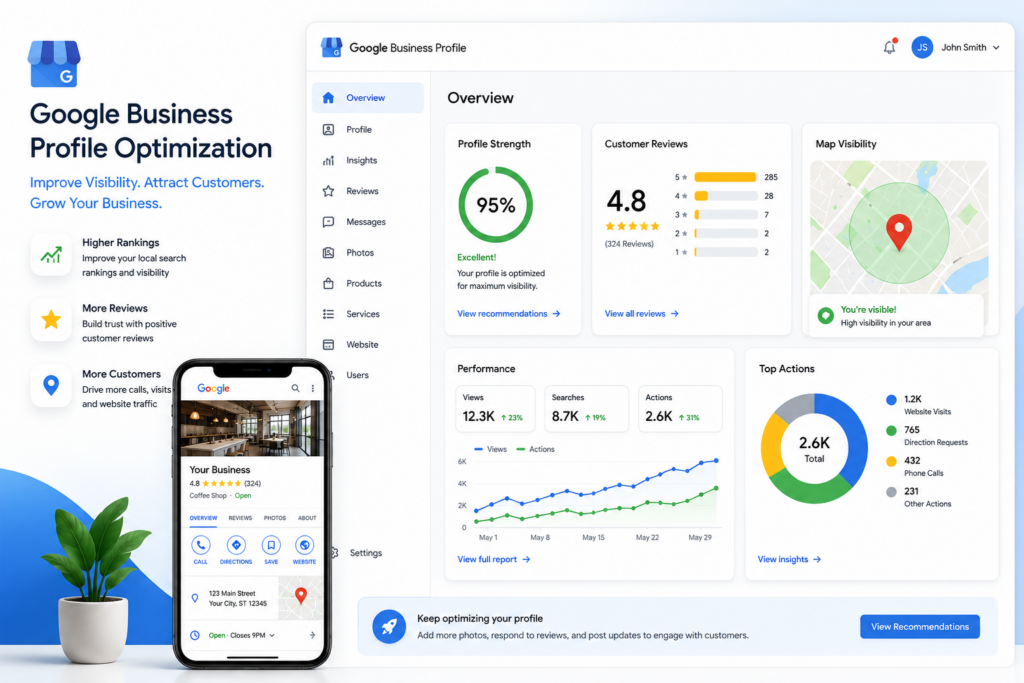Select ABOUT tab on phone
Image resolution: width=1024 pixels, height=683 pixels.
point(307,518)
